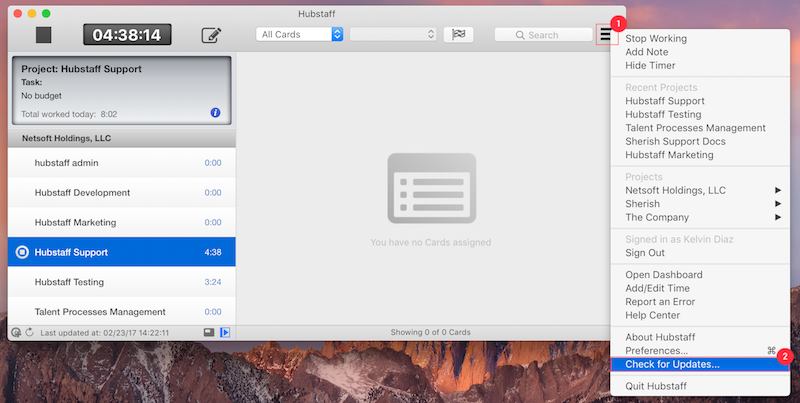This screenshot has height=403, width=800.
Task: Click the flag icon button in toolbar
Action: point(459,34)
